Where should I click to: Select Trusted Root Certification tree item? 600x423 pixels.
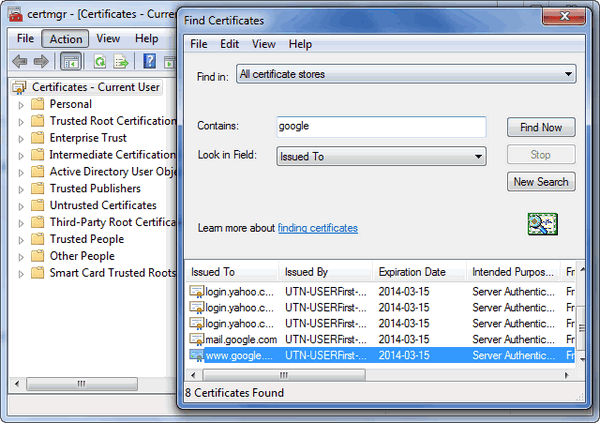[x=113, y=121]
